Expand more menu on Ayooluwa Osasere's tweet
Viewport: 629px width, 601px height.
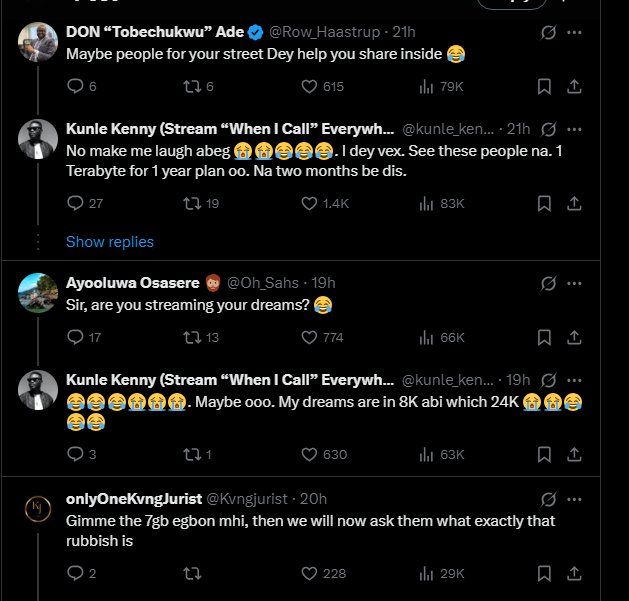(574, 283)
